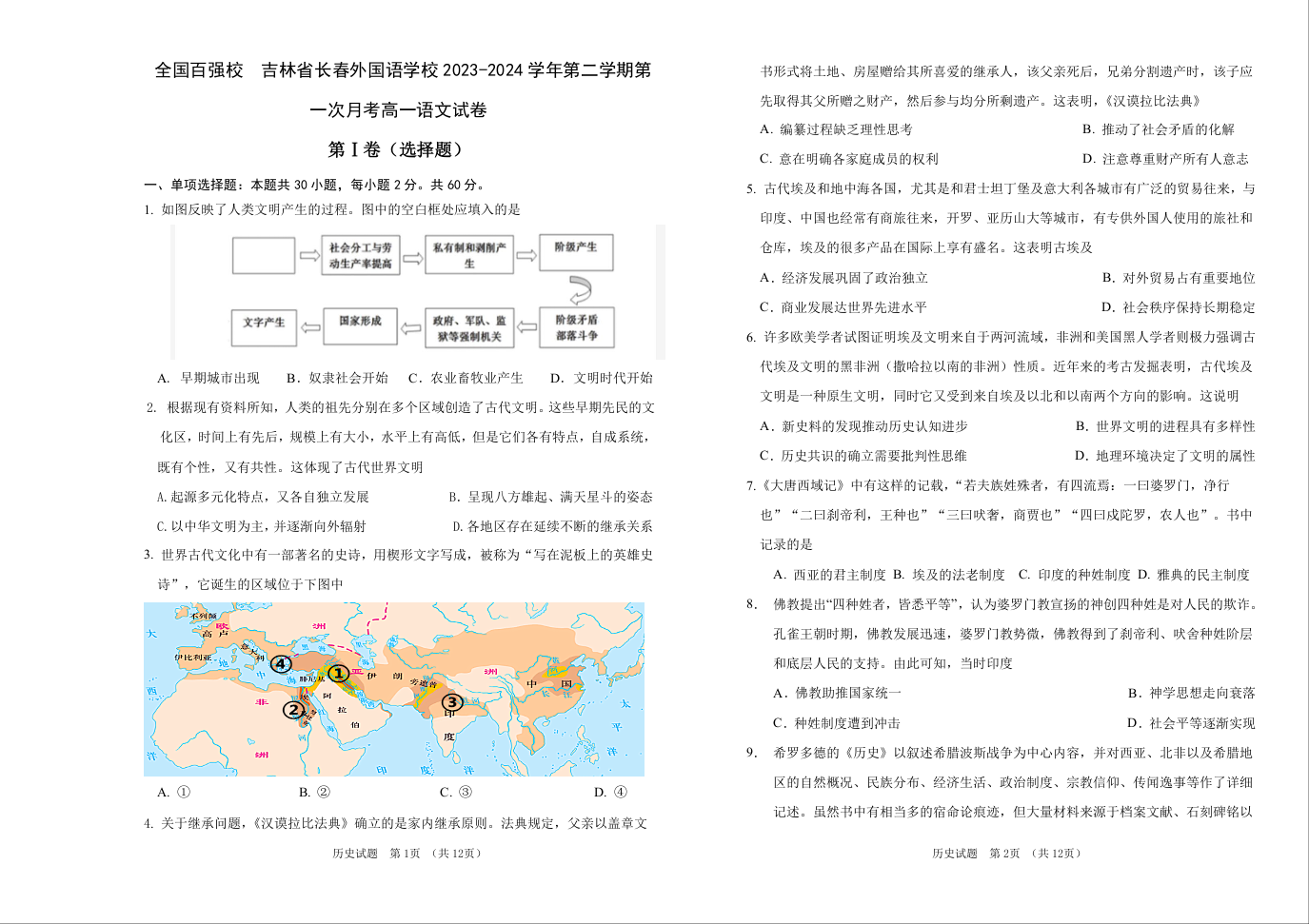Click circled marker ② on the map
The image size is (1309, 924).
point(294,709)
